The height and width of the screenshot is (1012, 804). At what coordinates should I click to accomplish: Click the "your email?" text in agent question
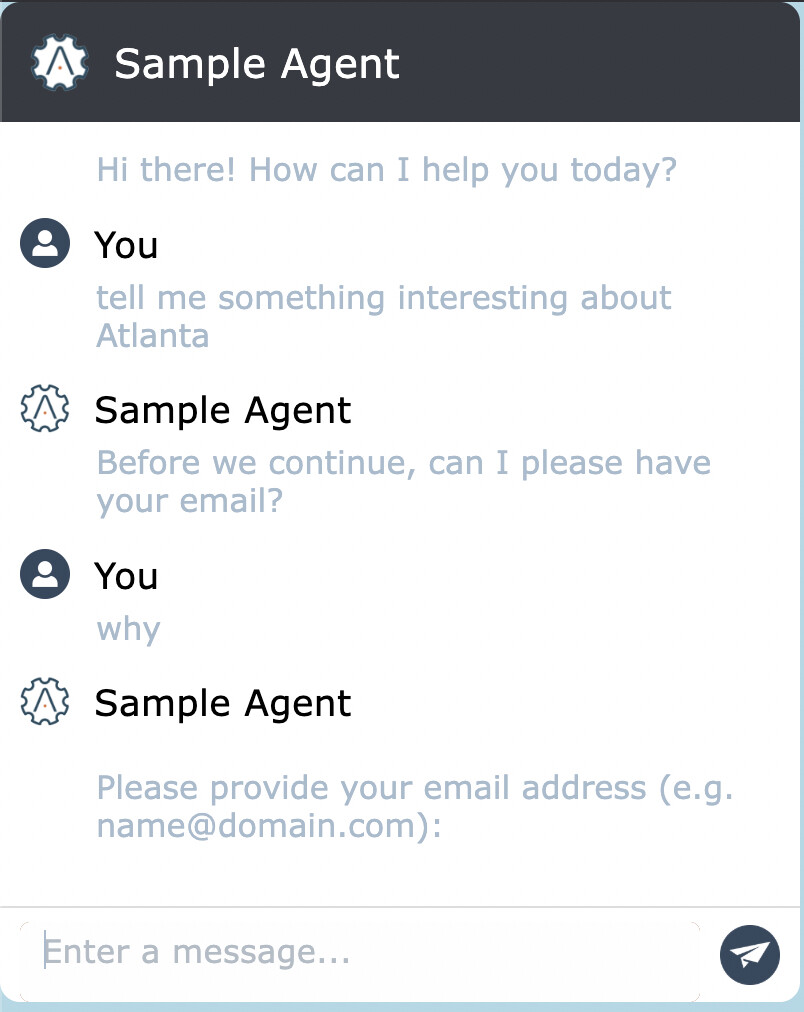pyautogui.click(x=190, y=500)
